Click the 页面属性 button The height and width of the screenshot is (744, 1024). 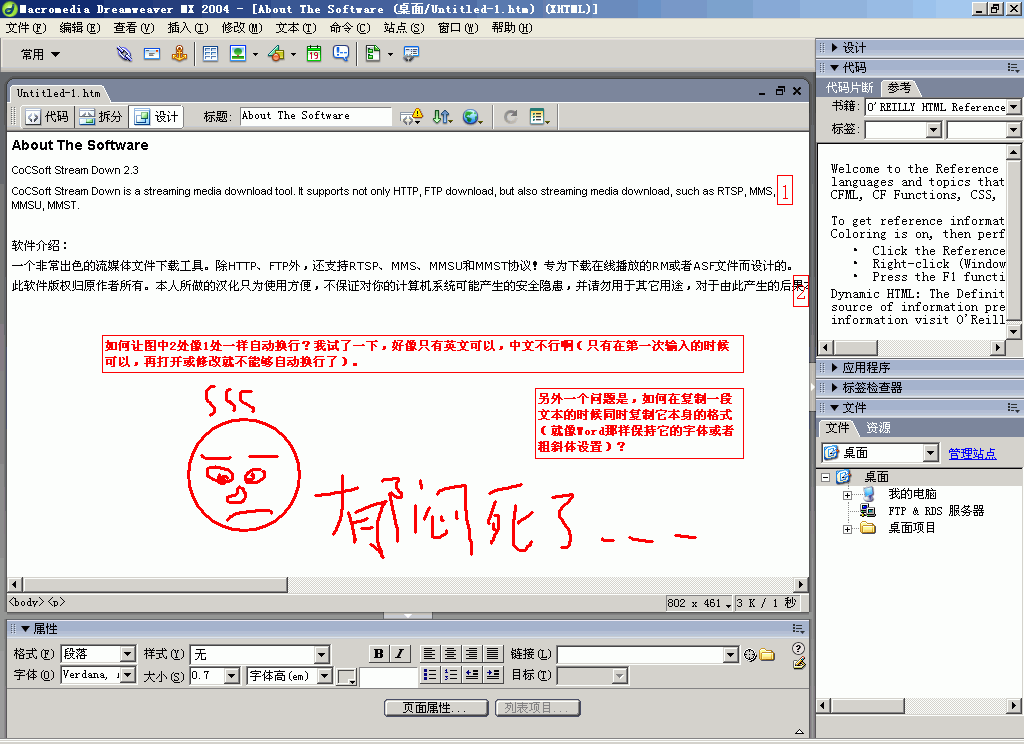tap(436, 708)
